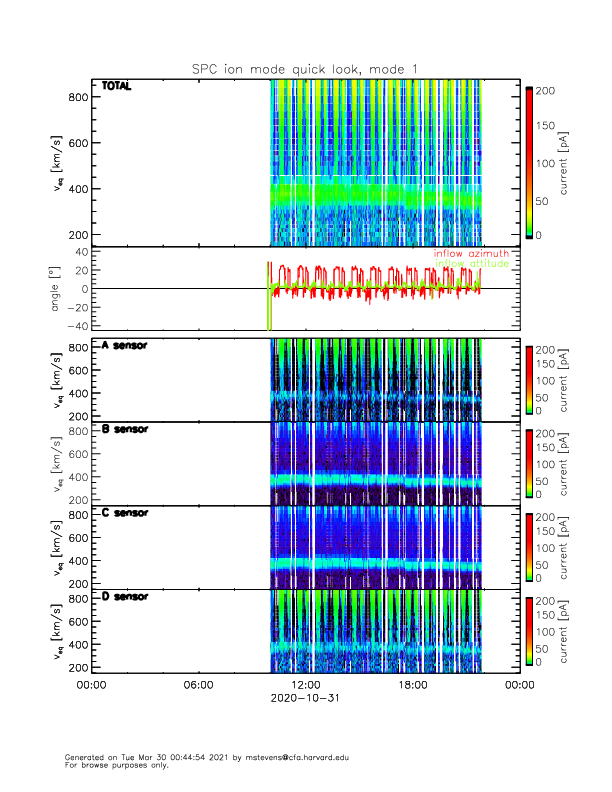The image size is (612, 792).
Task: Click the 'A sensor' panel label
Action: pyautogui.click(x=124, y=346)
